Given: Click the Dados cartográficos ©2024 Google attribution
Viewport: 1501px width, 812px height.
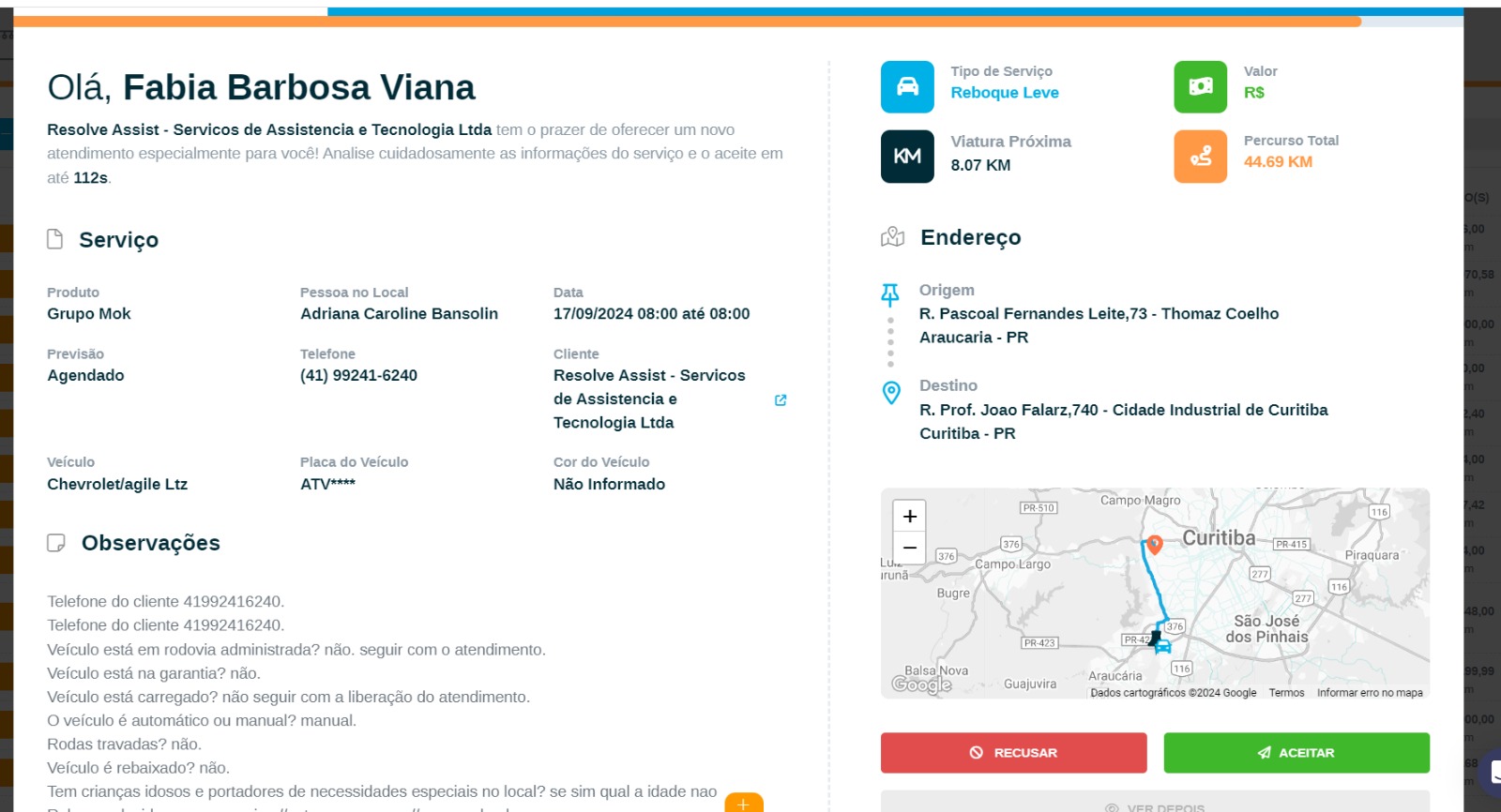Looking at the screenshot, I should pyautogui.click(x=1174, y=693).
